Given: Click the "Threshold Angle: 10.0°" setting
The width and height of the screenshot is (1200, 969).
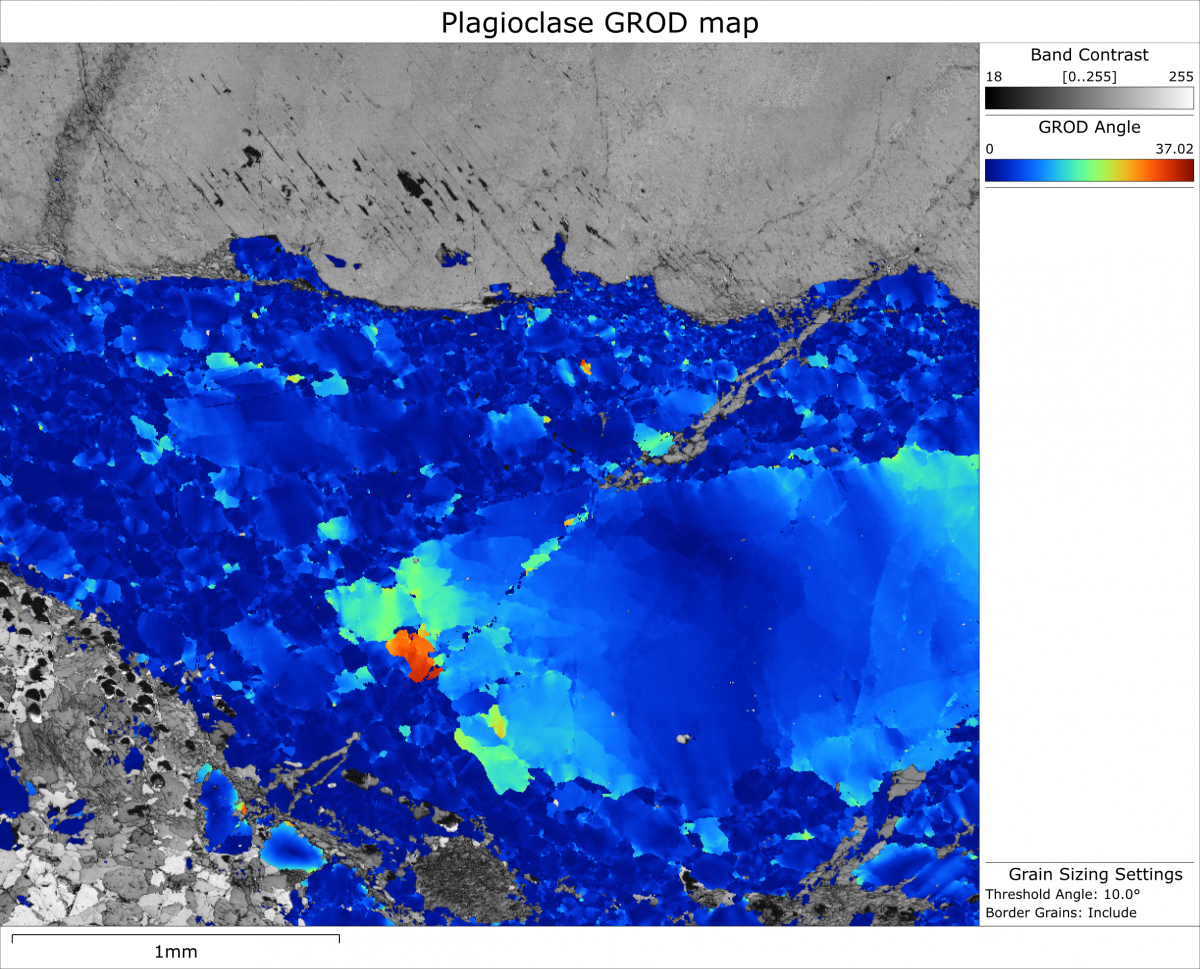Looking at the screenshot, I should tap(1063, 895).
